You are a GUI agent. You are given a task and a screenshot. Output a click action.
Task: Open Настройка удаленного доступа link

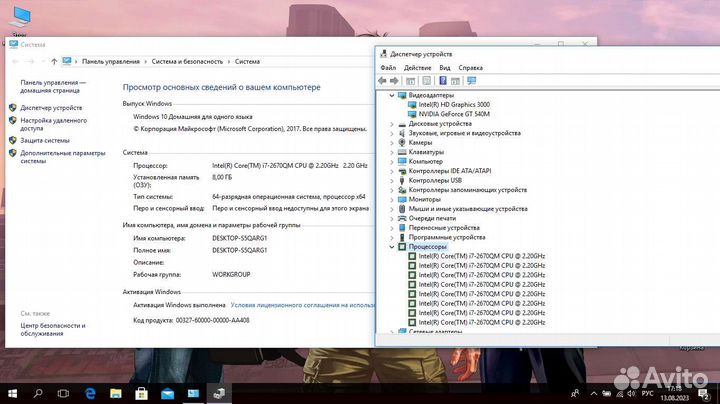pos(53,124)
